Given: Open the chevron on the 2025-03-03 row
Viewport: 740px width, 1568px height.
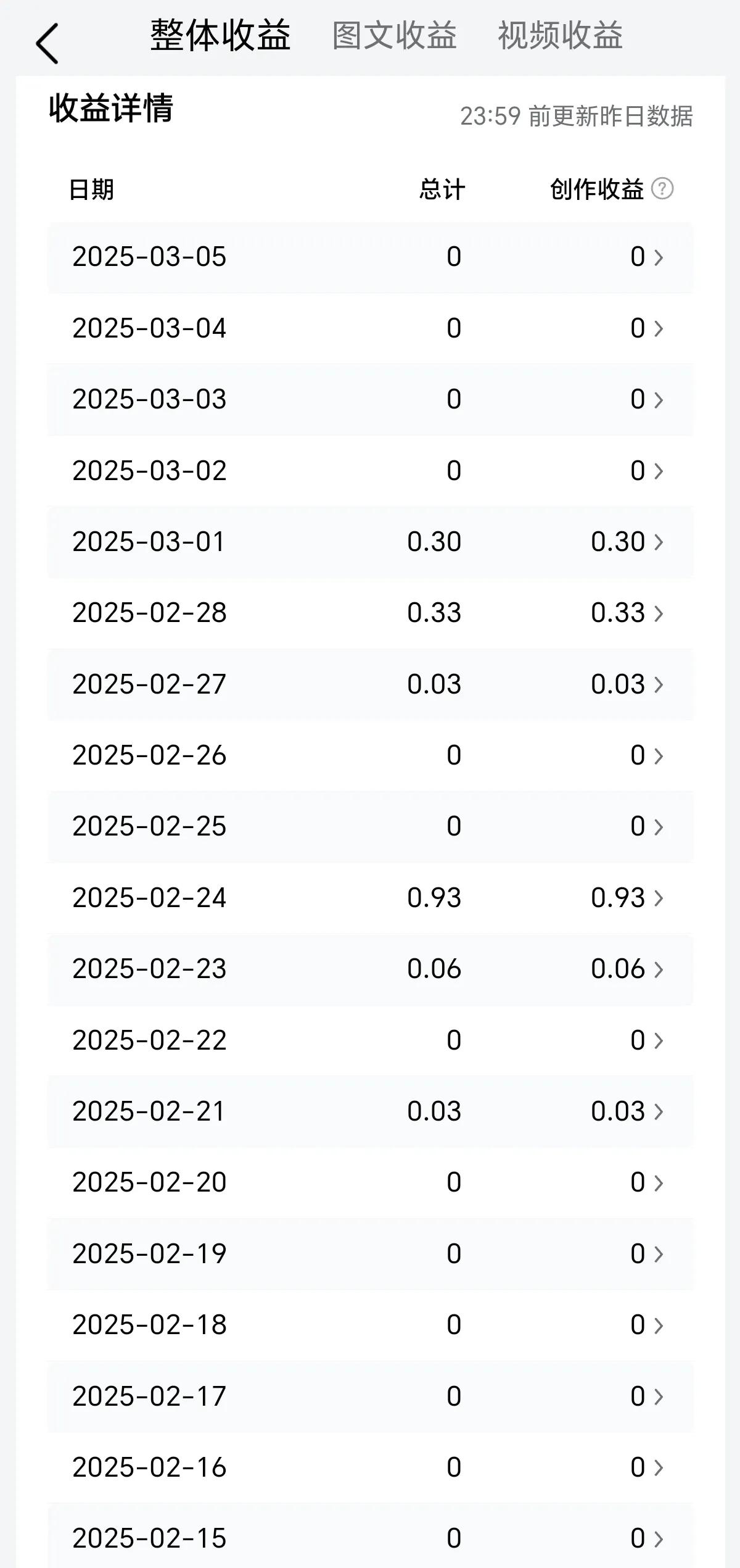Looking at the screenshot, I should click(659, 400).
